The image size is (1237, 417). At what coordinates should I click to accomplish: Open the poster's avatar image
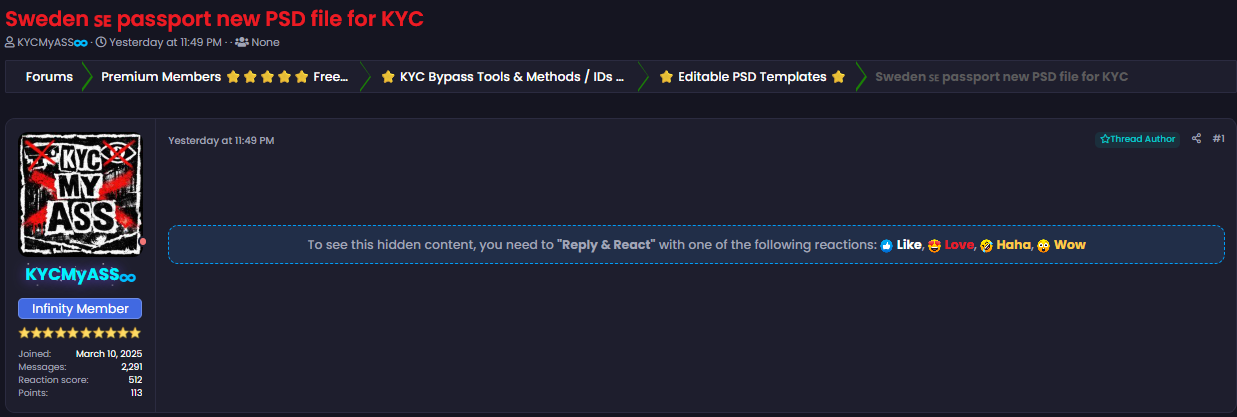pos(81,195)
